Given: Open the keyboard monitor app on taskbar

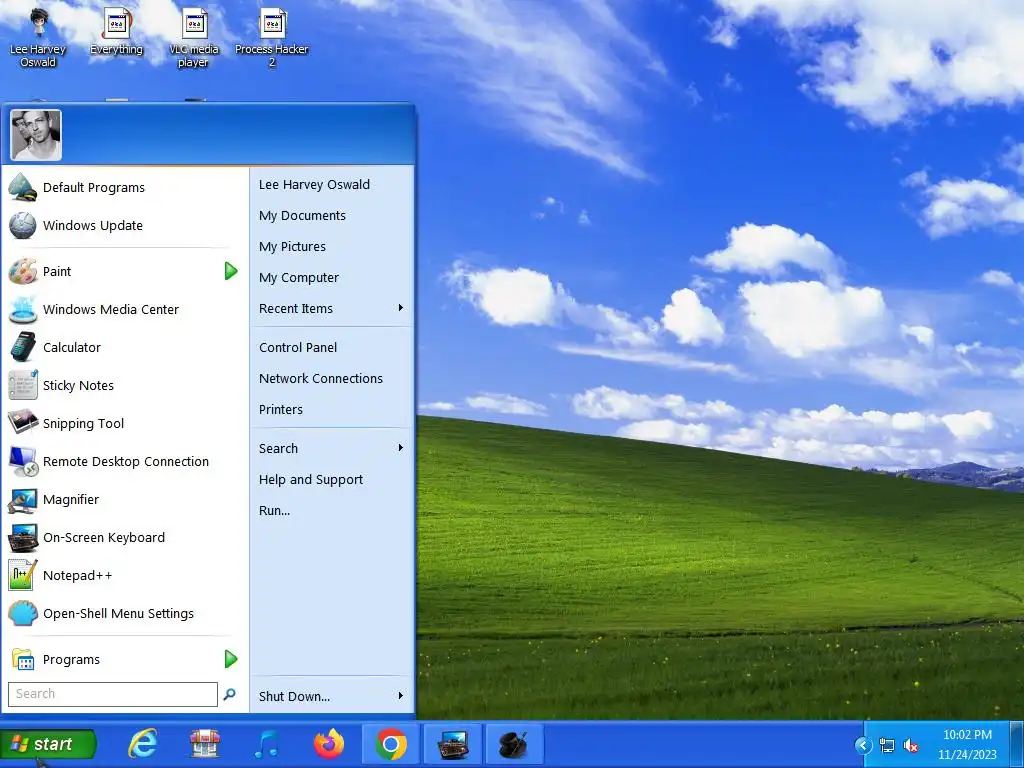Looking at the screenshot, I should tap(453, 744).
